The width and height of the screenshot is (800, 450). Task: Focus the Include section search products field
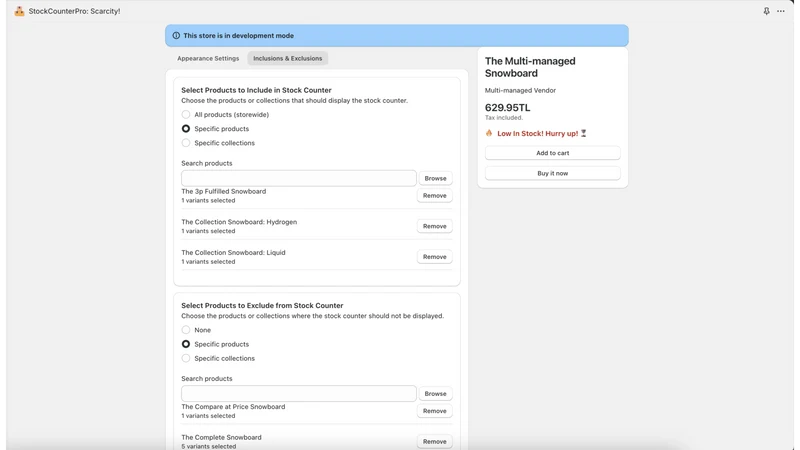pyautogui.click(x=298, y=178)
